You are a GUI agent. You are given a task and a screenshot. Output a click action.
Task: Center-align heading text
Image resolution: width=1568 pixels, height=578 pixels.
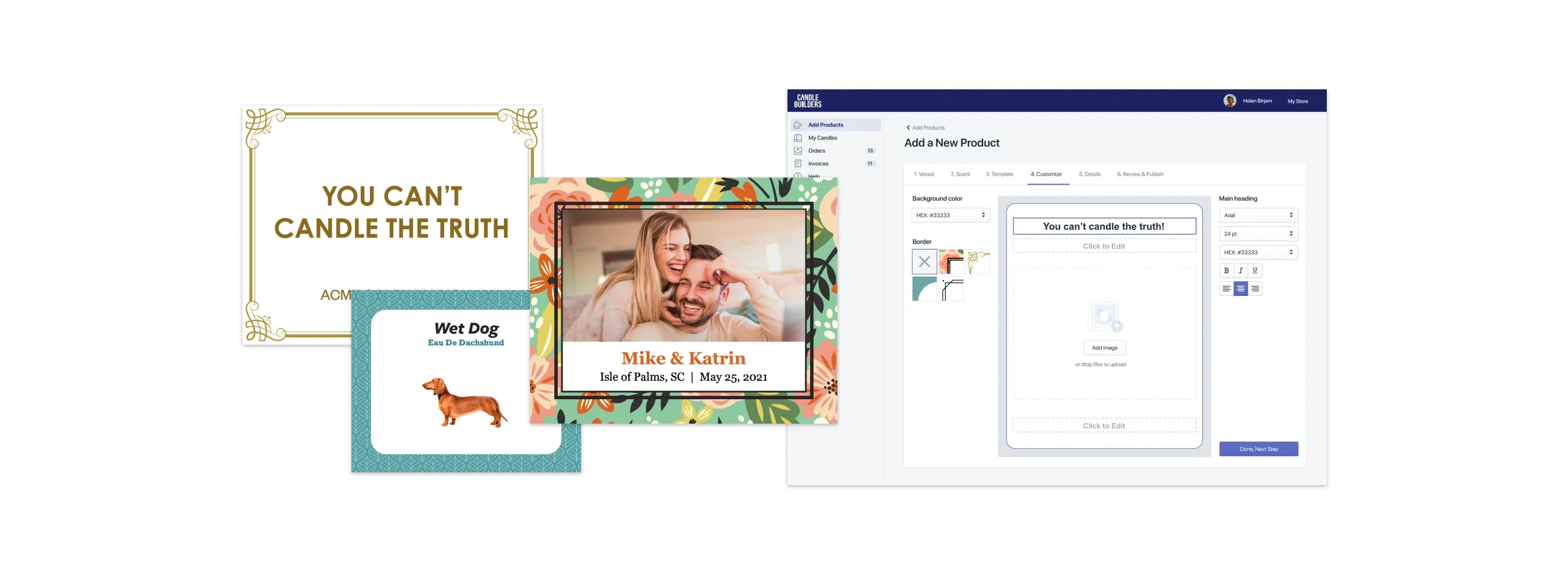click(x=1240, y=288)
